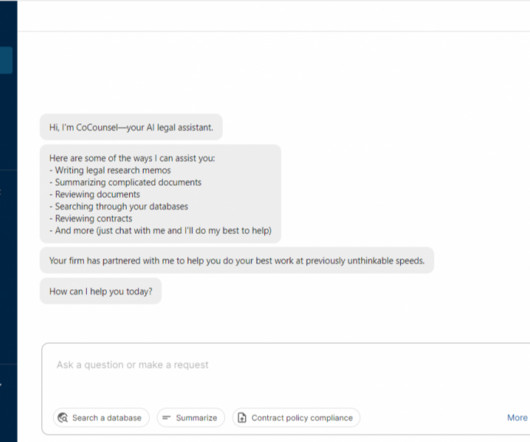The image size is (530, 442).
Task: Select the highlighted item in the dark sidebar
Action: click(6, 60)
